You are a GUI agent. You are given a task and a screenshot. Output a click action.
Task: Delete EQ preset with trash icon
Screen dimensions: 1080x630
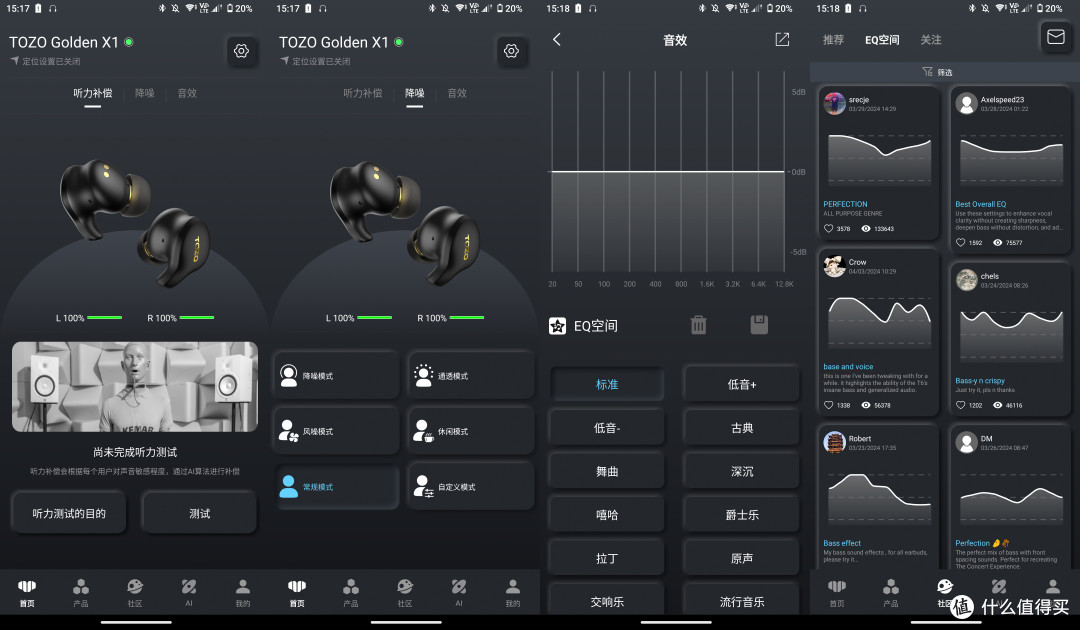pyautogui.click(x=698, y=325)
